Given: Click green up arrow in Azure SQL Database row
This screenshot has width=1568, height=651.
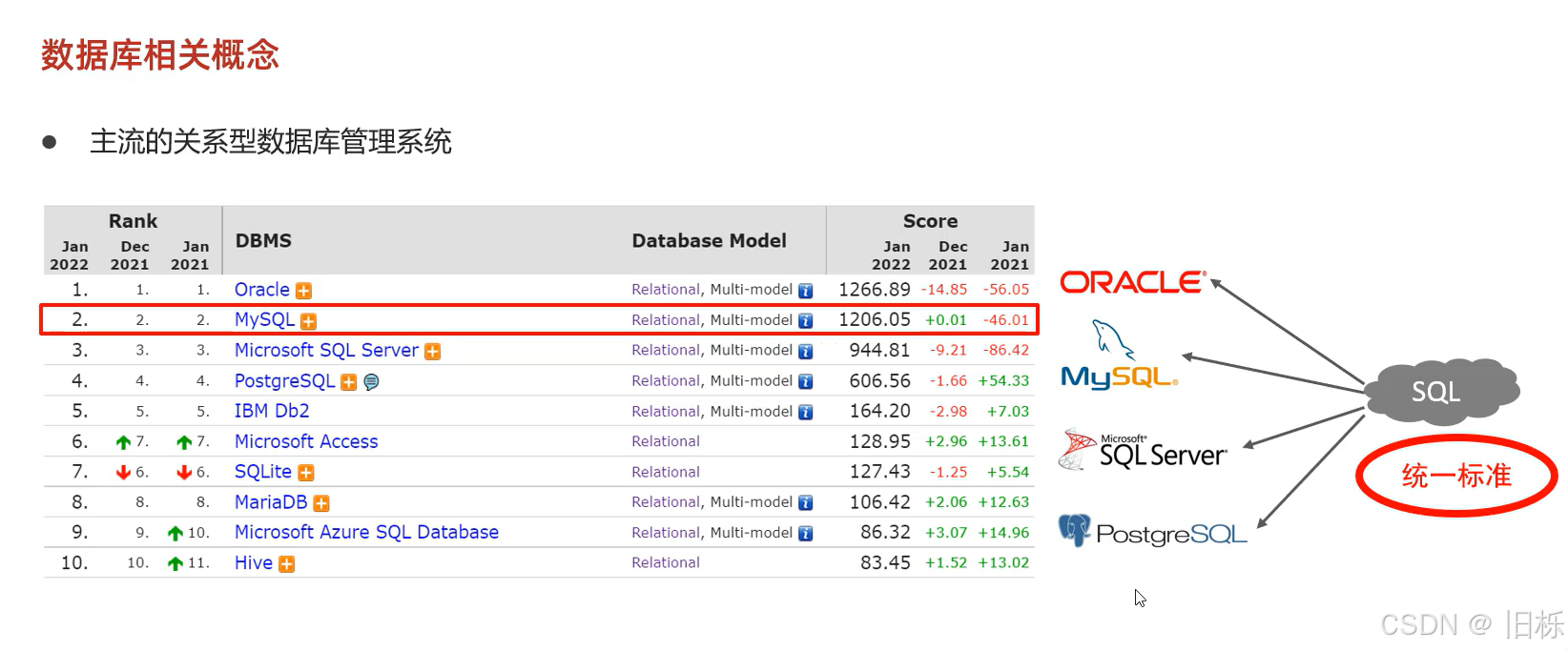Looking at the screenshot, I should (175, 534).
